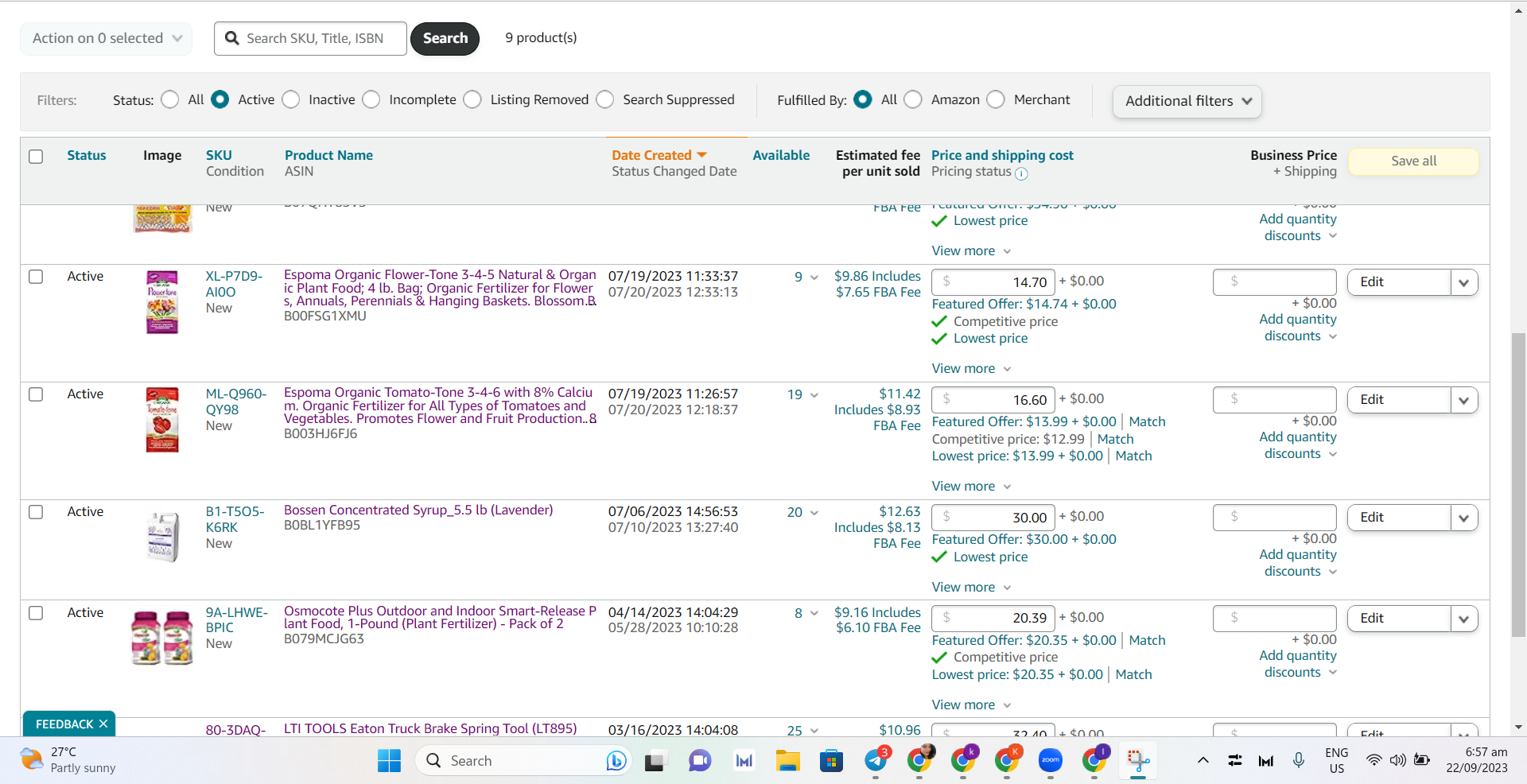Choose Fulfilled By Merchant option
The image size is (1527, 784).
[x=996, y=99]
